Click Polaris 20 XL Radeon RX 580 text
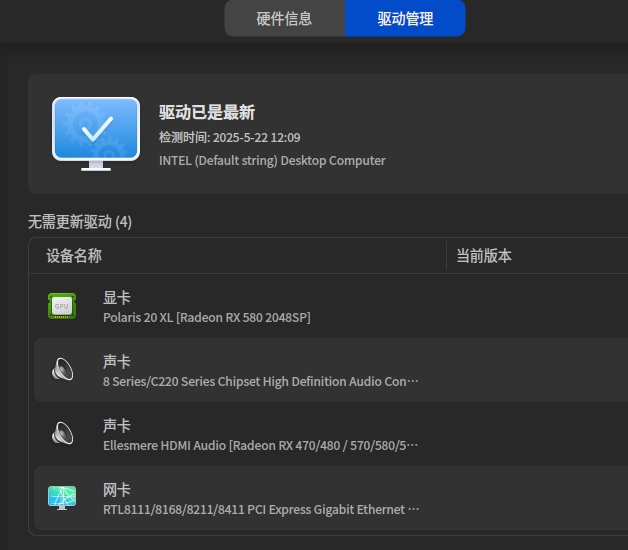This screenshot has height=550, width=628. pyautogui.click(x=207, y=318)
